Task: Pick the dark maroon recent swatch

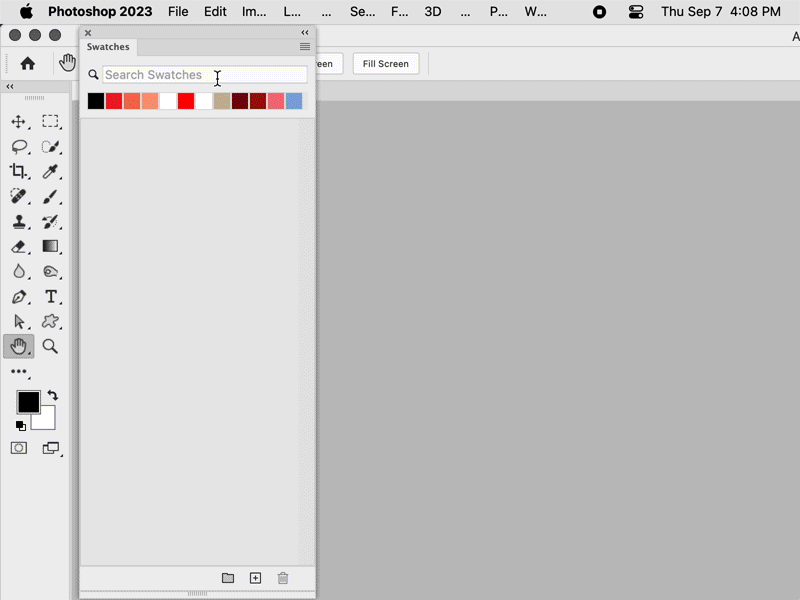Action: coord(240,101)
